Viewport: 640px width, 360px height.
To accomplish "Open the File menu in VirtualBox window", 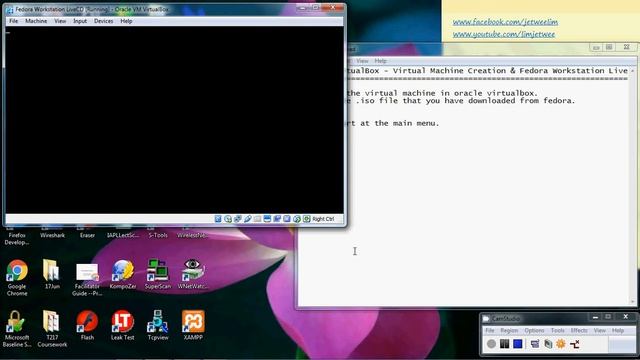I will pos(13,21).
